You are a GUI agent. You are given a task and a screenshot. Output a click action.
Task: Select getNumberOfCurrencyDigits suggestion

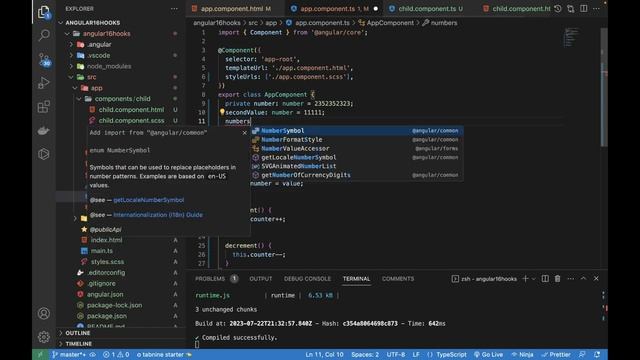click(x=357, y=175)
